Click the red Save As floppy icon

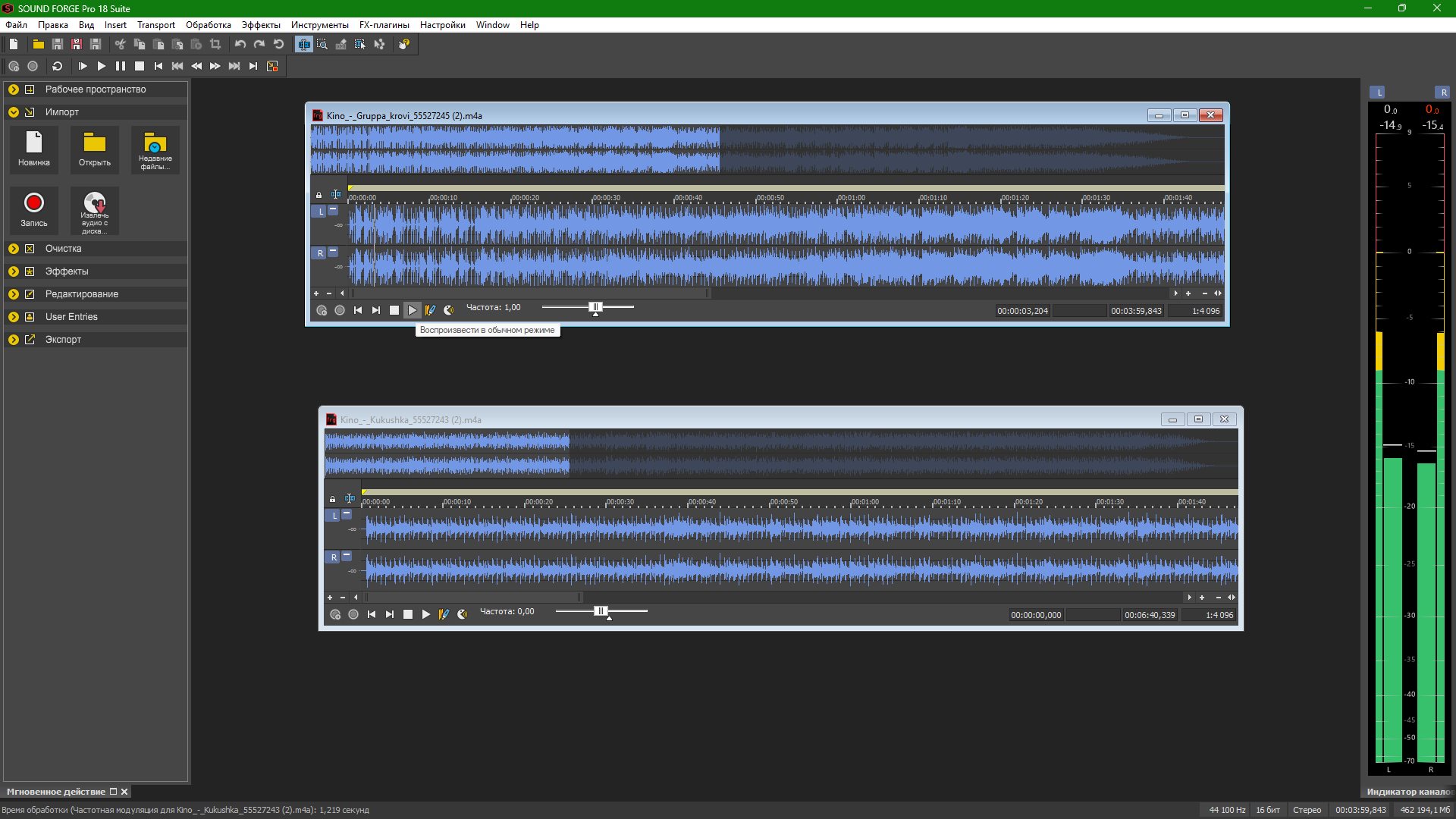77,45
